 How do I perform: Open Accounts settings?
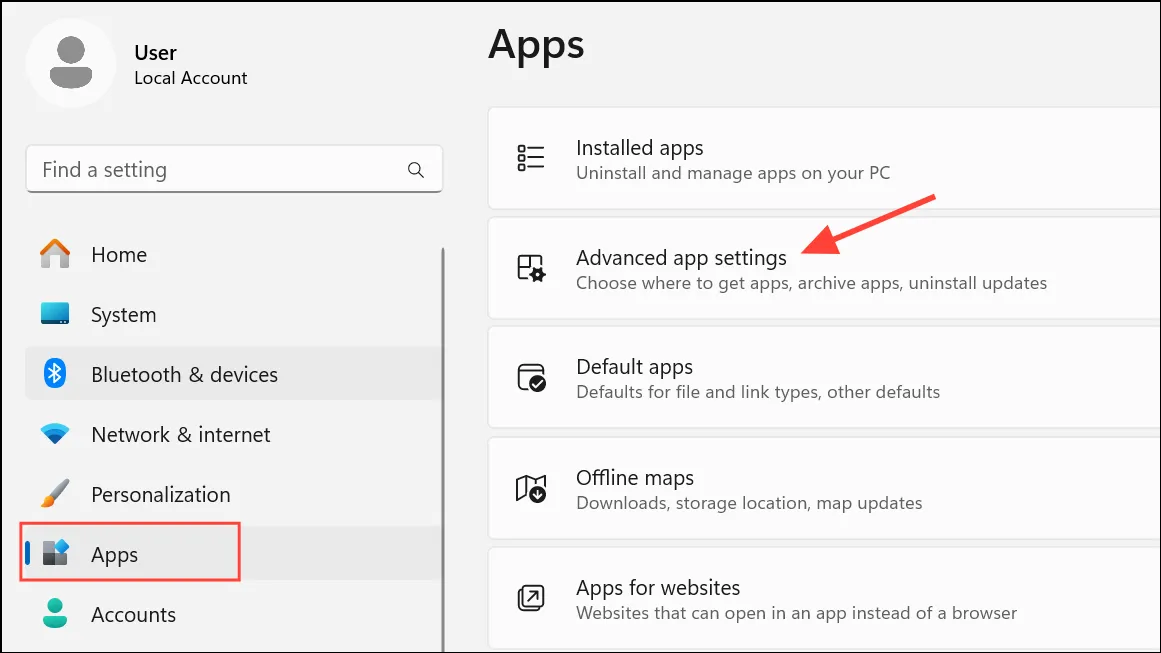point(234,614)
